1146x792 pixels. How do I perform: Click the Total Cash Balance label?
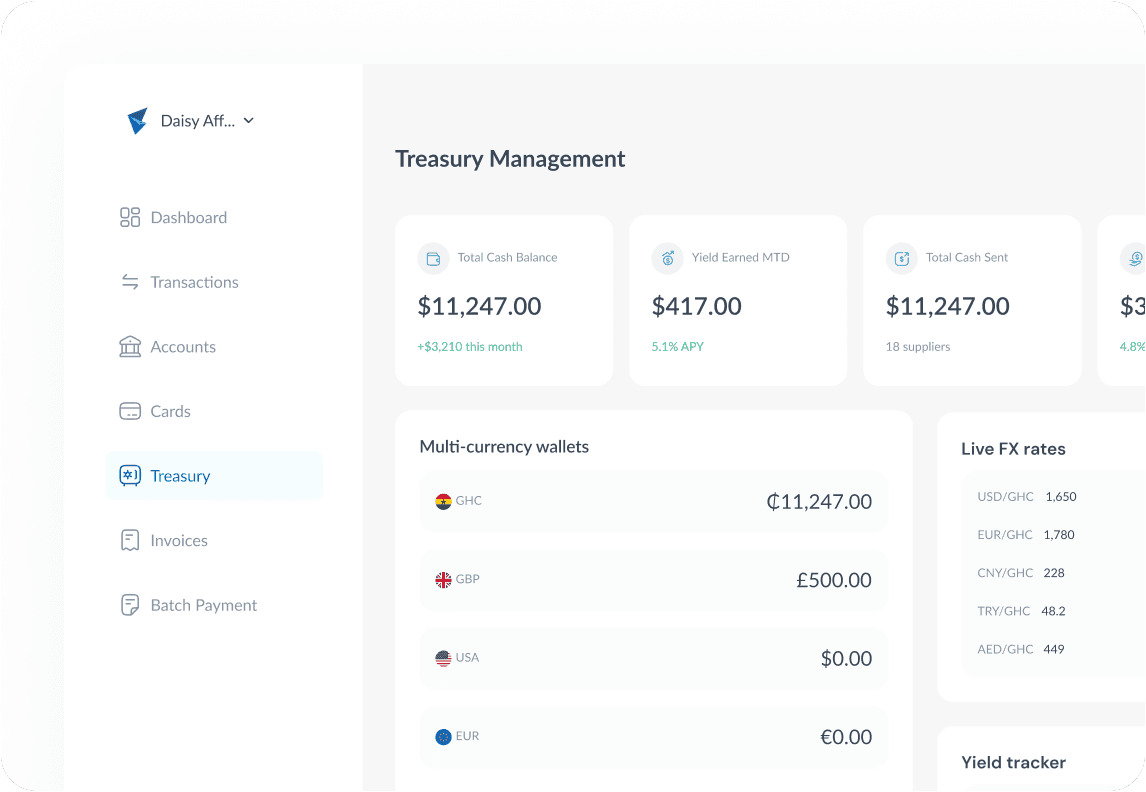[507, 257]
